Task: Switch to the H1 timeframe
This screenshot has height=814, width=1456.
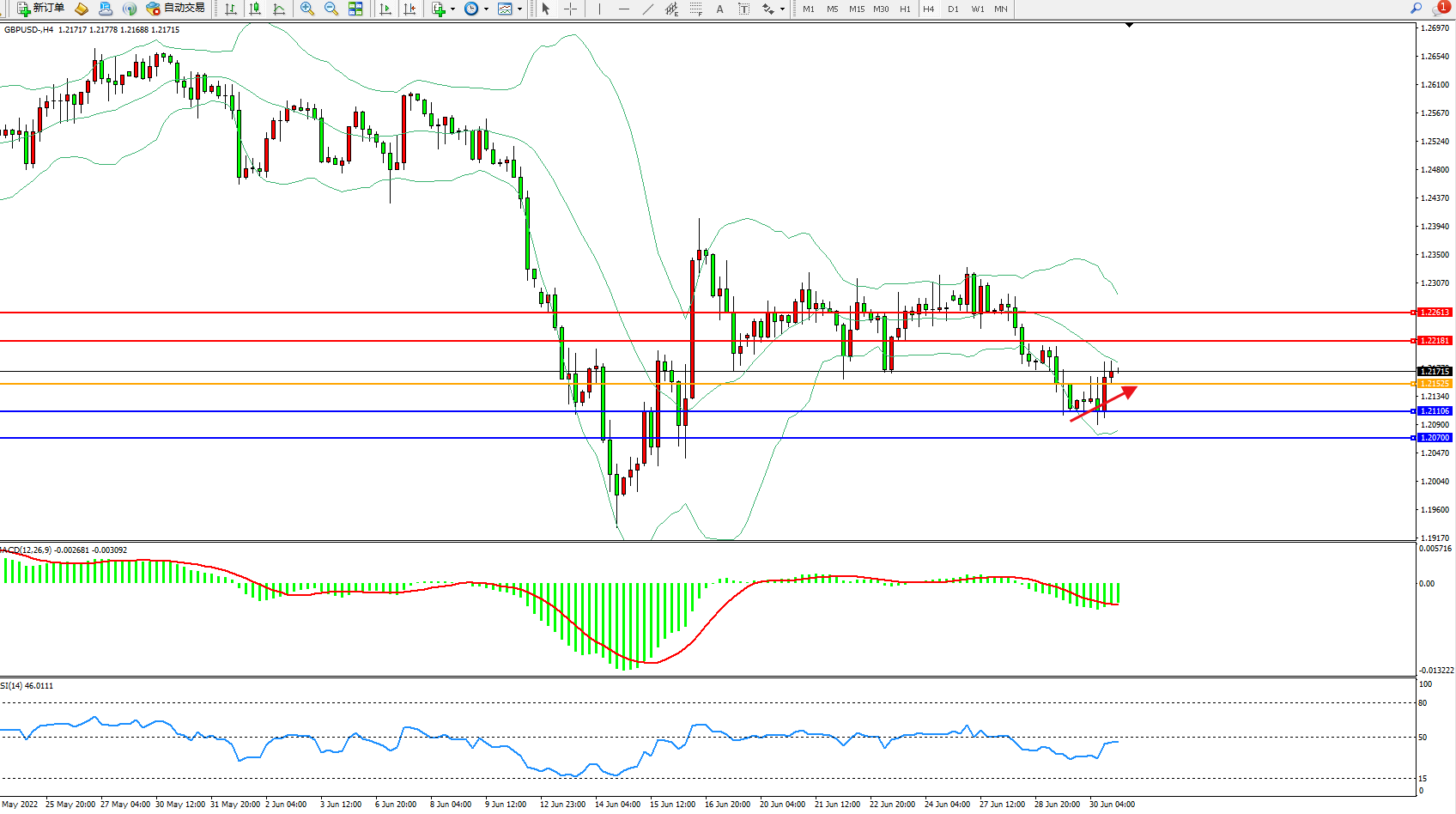Action: click(905, 9)
